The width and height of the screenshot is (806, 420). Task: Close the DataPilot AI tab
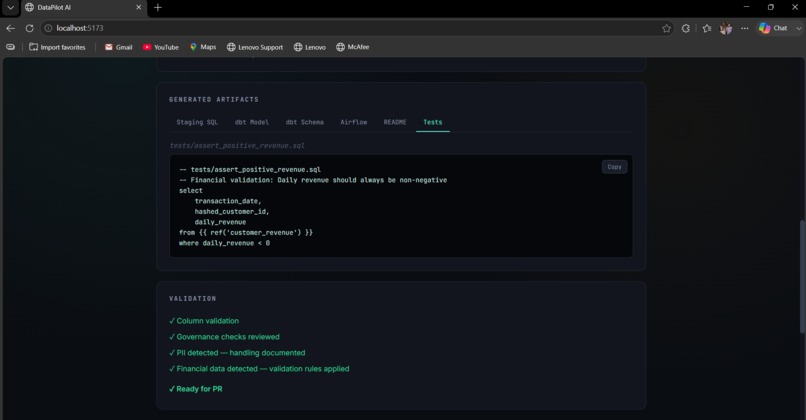(138, 7)
